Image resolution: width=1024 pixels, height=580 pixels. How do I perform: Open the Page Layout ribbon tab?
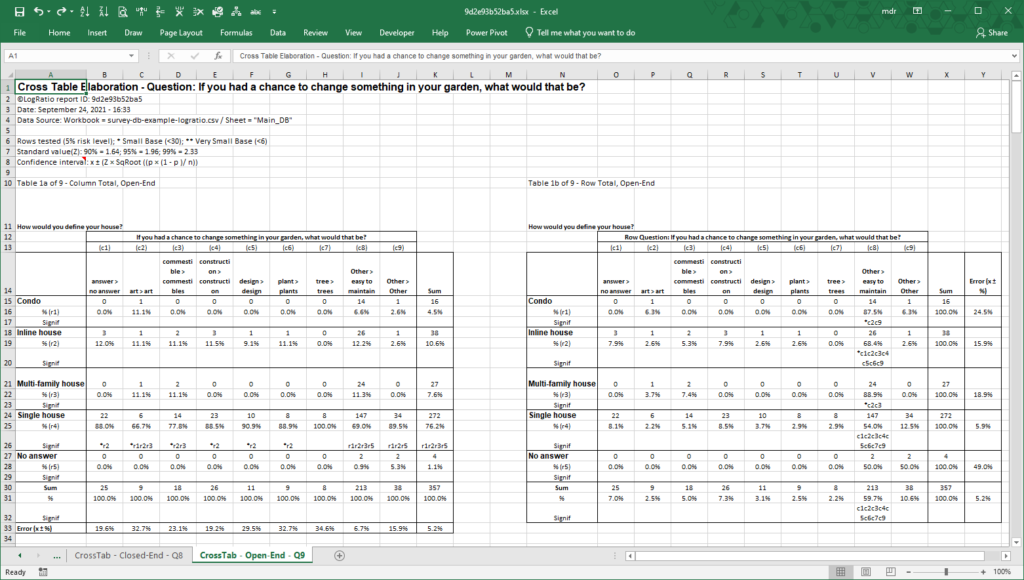181,32
